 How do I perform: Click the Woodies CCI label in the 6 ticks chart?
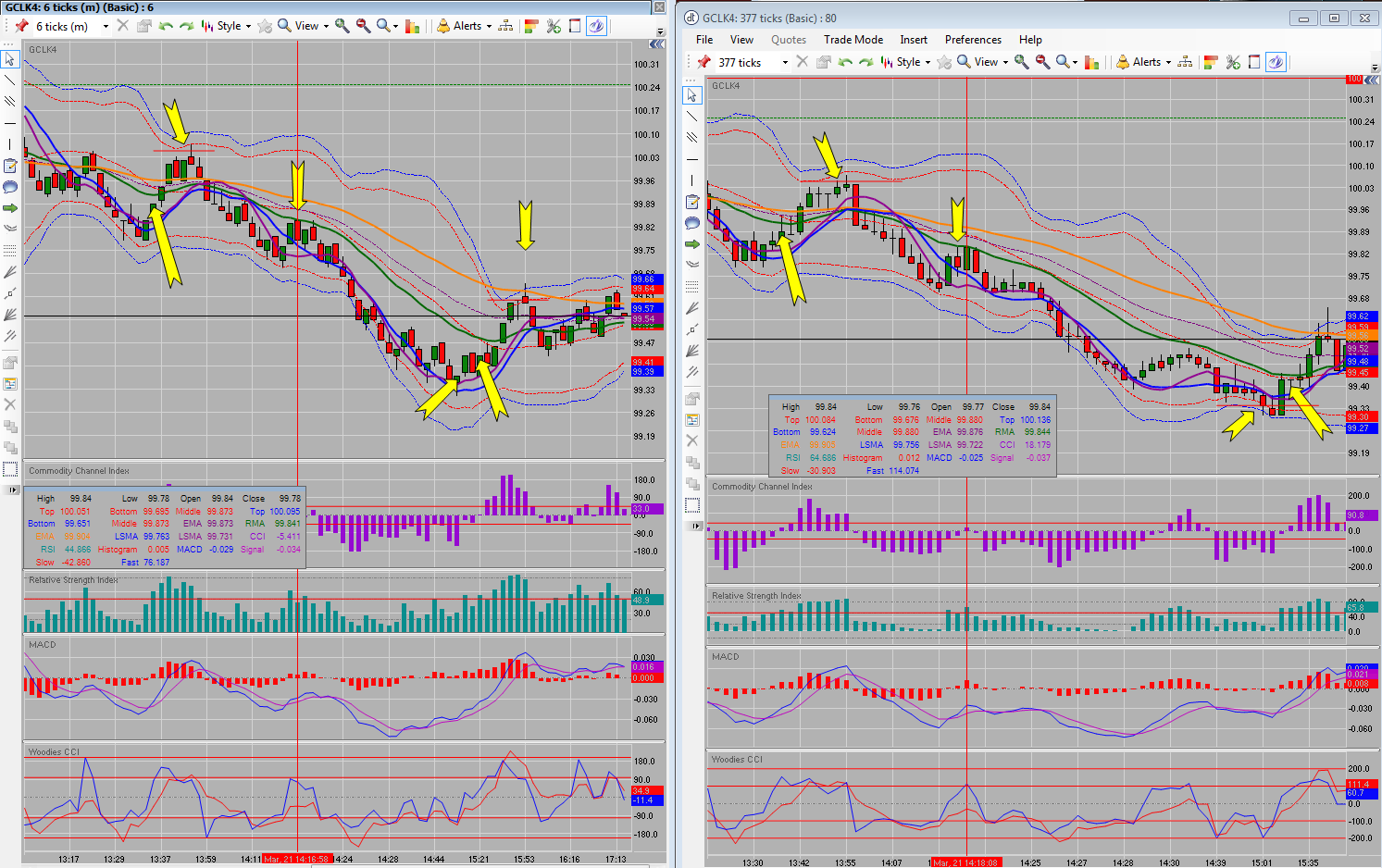53,752
